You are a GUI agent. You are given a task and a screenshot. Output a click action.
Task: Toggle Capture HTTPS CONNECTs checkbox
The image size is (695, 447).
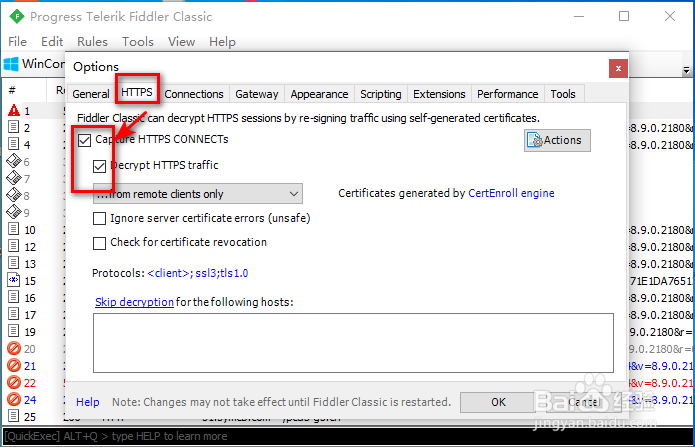coord(84,140)
